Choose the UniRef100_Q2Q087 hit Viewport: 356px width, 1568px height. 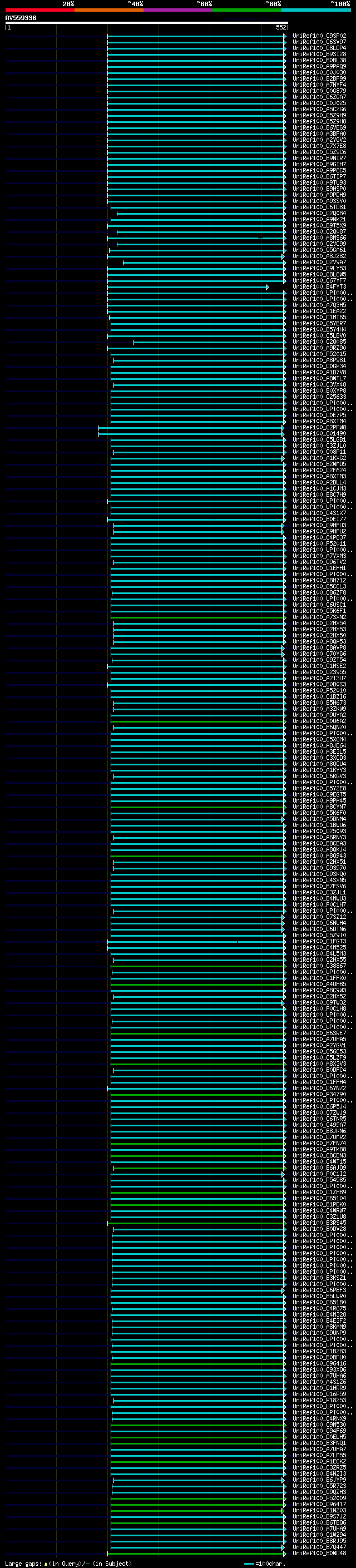click(319, 231)
